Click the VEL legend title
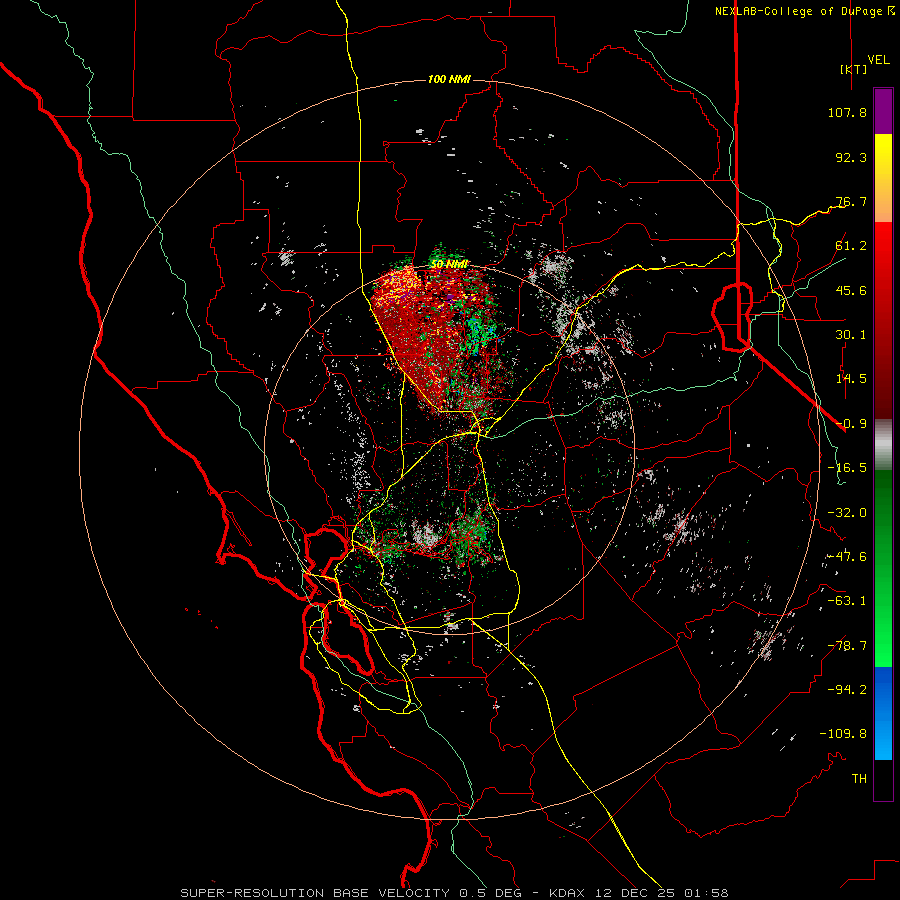Image resolution: width=900 pixels, height=900 pixels. (x=878, y=60)
